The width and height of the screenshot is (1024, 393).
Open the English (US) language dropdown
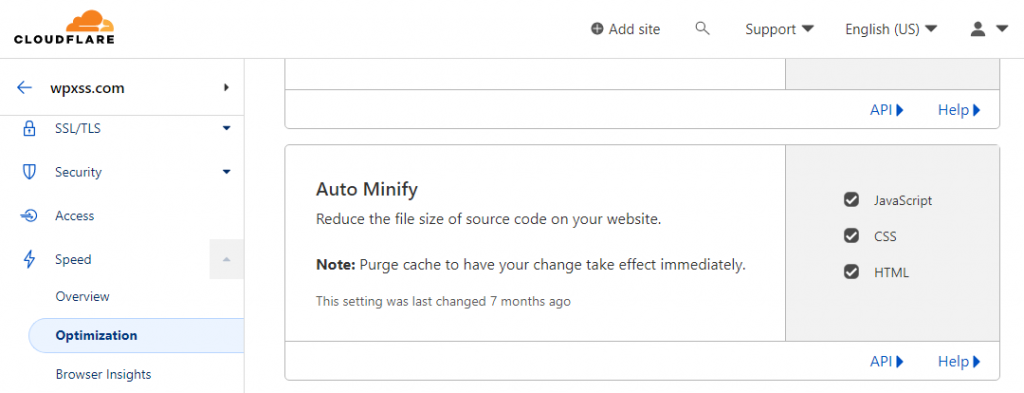[x=891, y=29]
